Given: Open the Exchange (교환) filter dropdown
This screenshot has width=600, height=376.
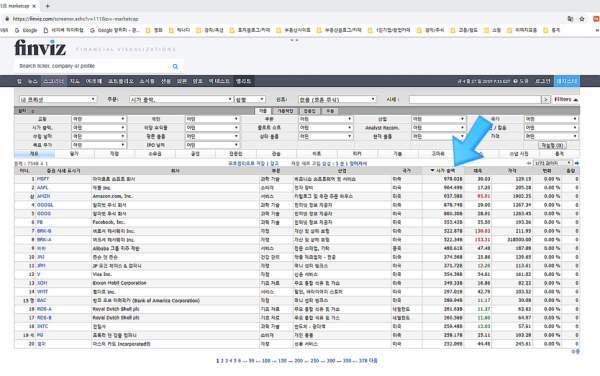Looking at the screenshot, I should tap(99, 119).
